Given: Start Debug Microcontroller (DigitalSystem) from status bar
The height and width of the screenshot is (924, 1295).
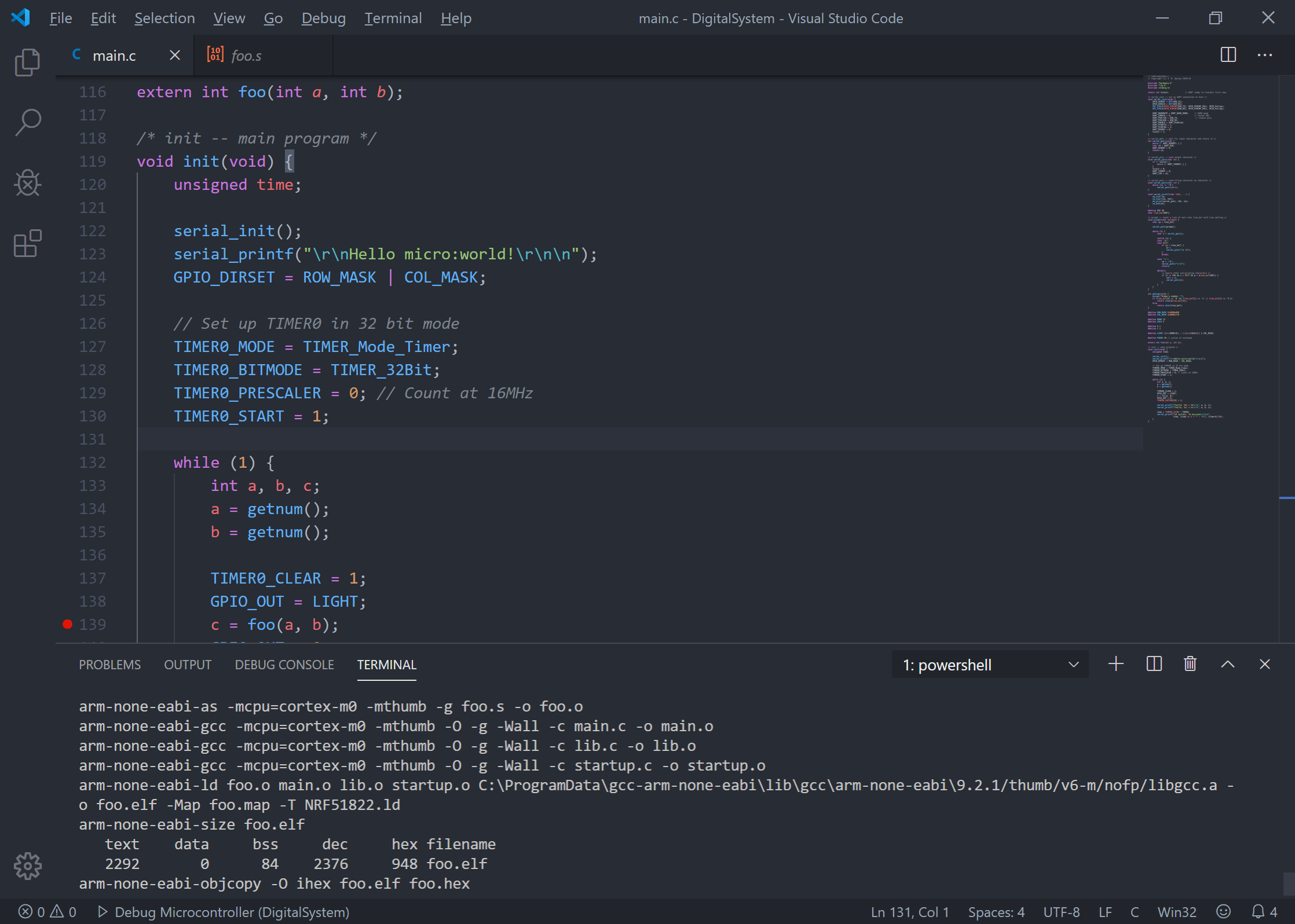Looking at the screenshot, I should (223, 912).
